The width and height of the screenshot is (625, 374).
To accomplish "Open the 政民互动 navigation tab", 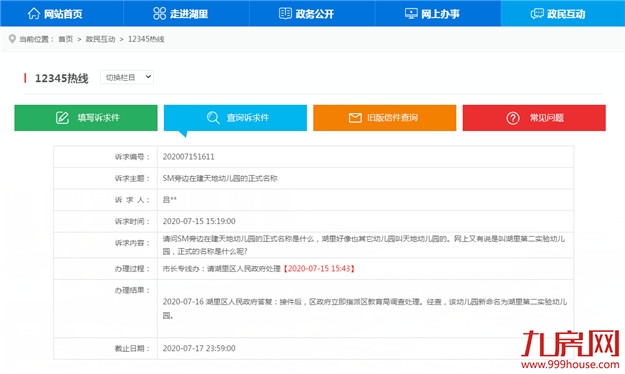I will click(x=563, y=14).
